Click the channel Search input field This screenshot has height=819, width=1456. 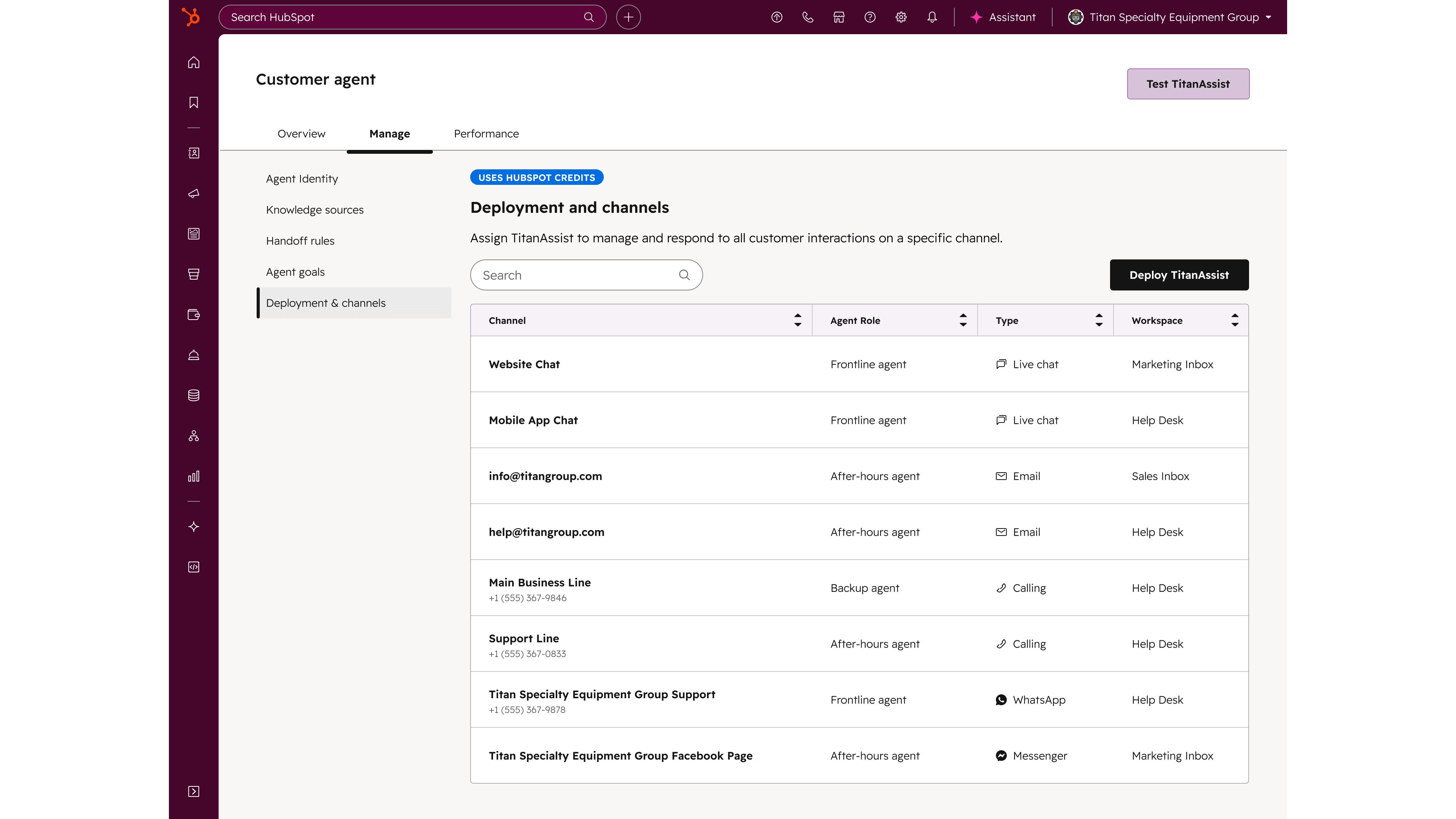coord(586,275)
